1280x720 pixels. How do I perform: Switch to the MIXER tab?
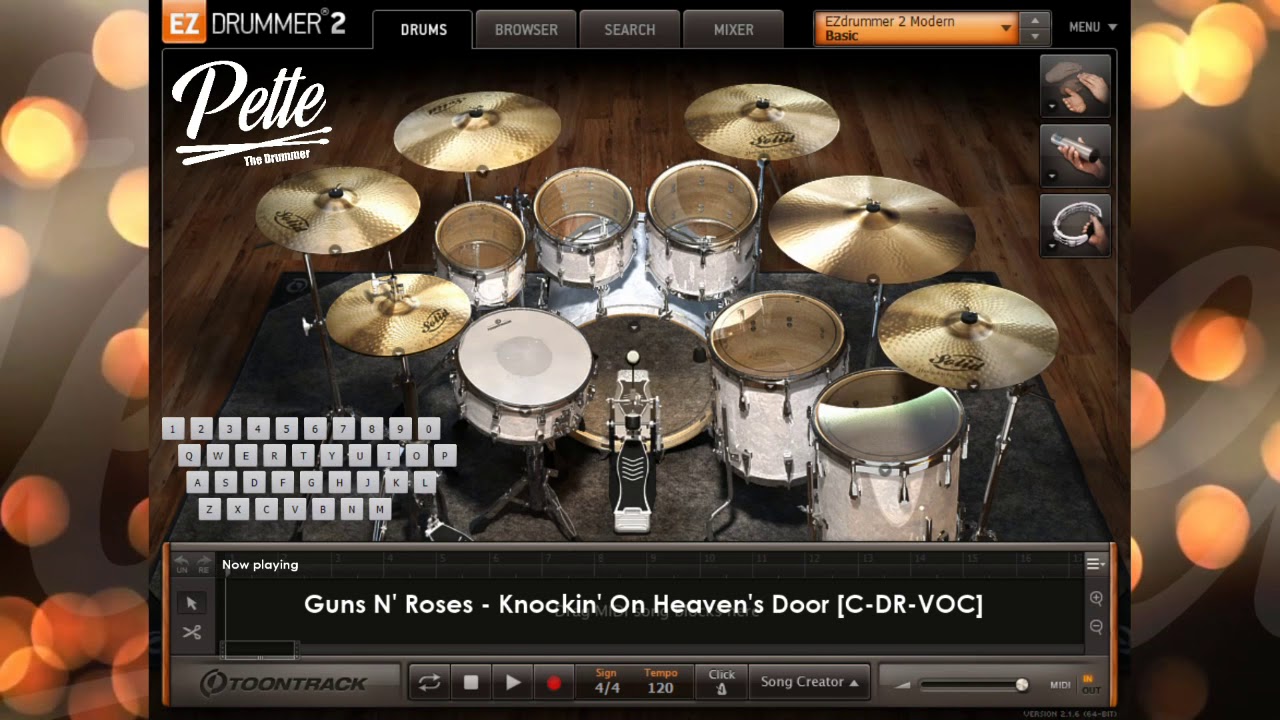(734, 30)
